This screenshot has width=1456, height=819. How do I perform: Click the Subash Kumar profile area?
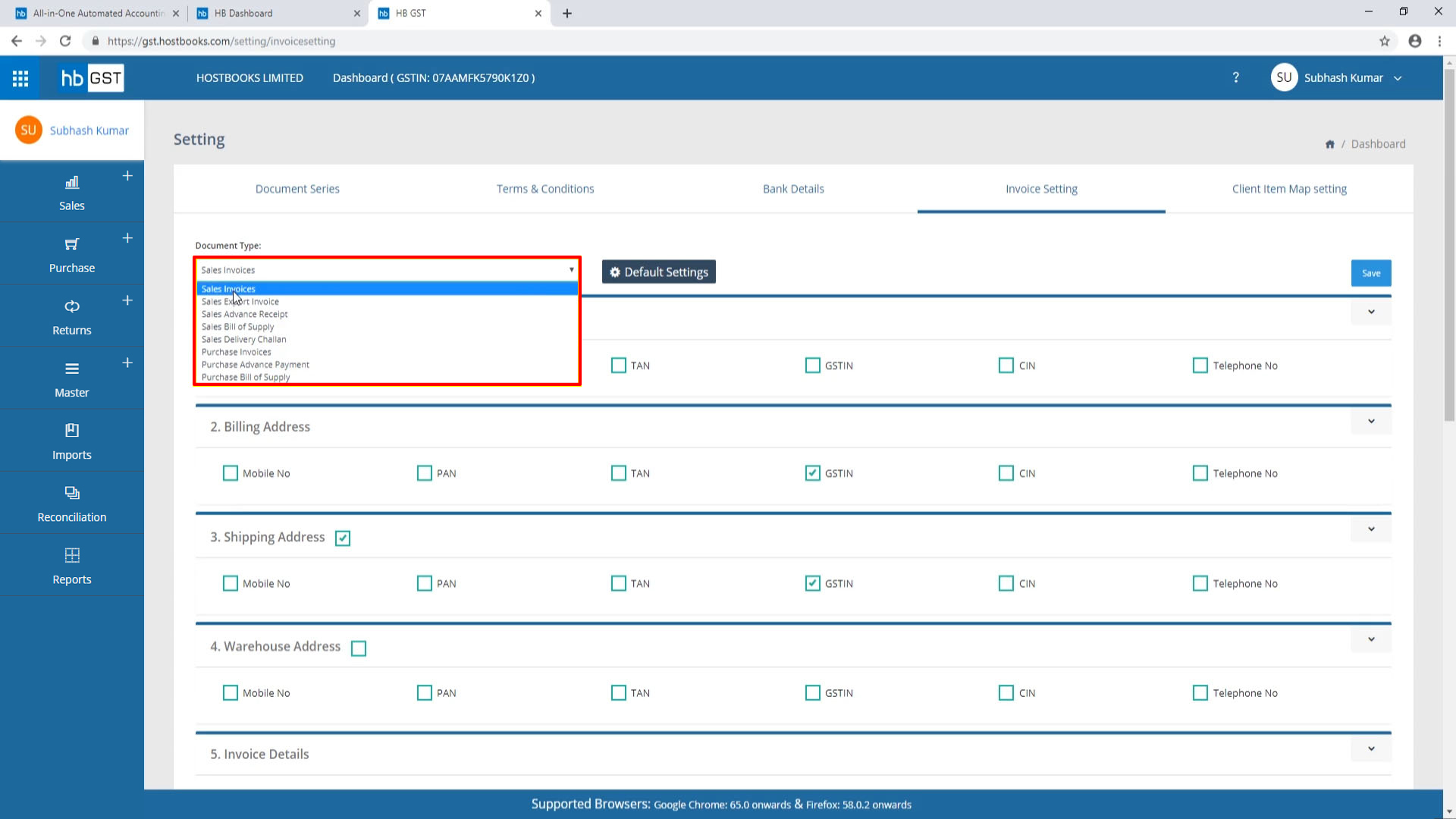tap(1337, 78)
